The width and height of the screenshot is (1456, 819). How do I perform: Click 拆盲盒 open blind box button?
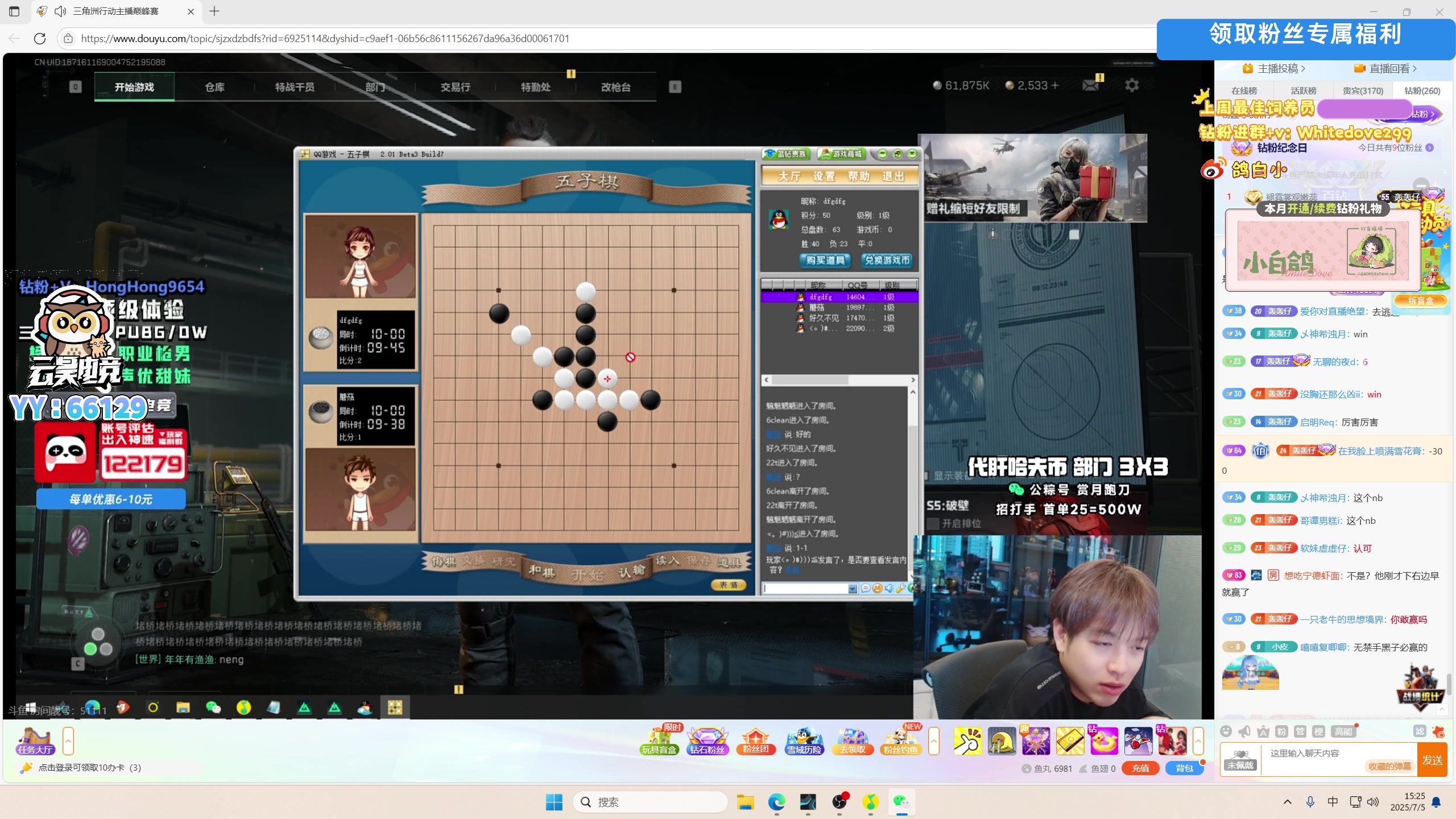coord(1420,301)
